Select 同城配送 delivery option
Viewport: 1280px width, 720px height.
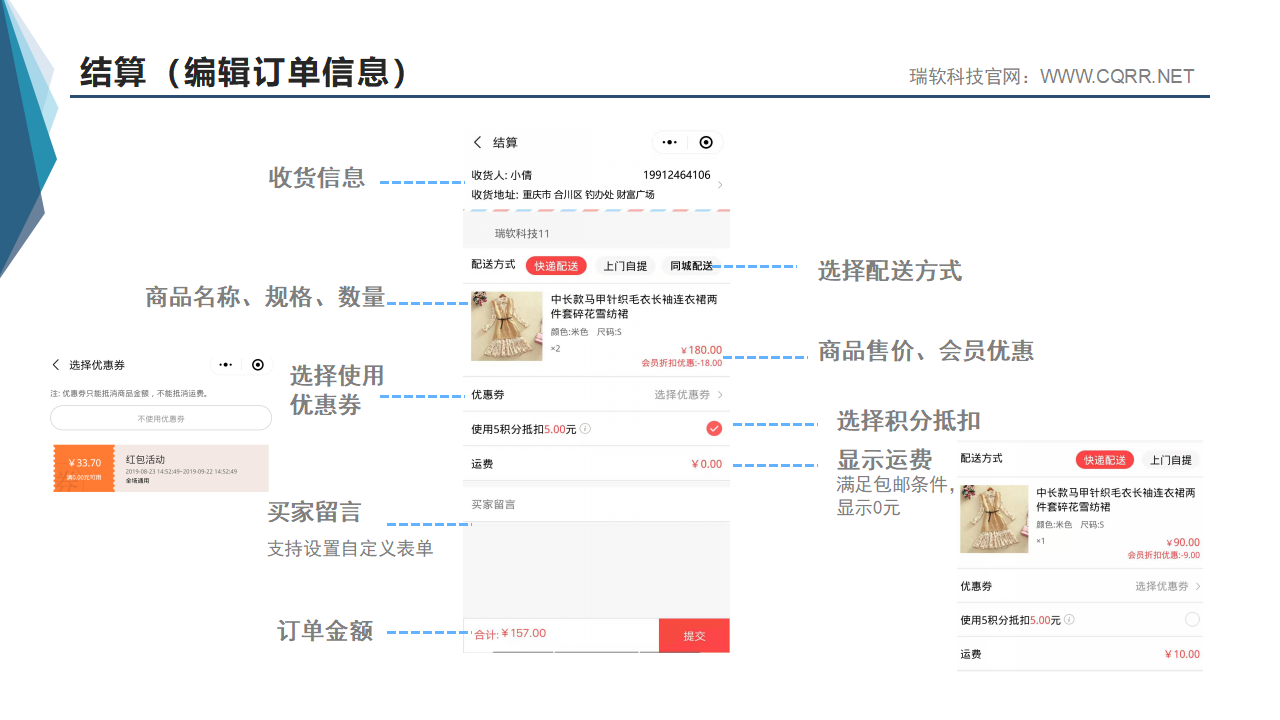click(x=691, y=266)
